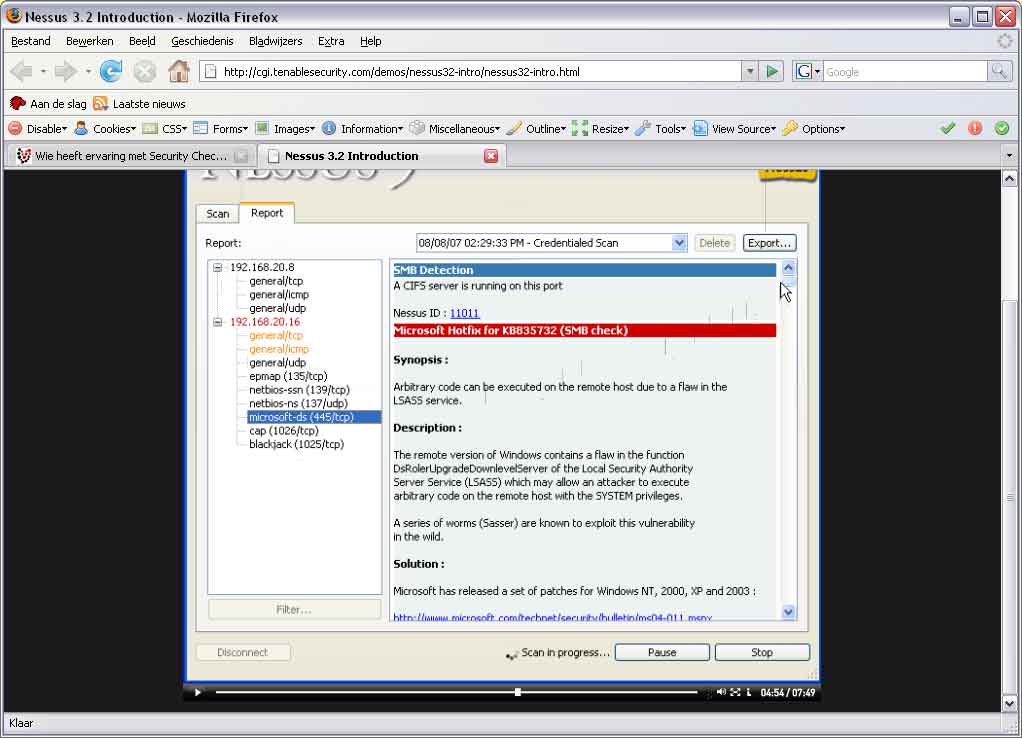Click the green circular check icon
Screen dimensions: 1022x738
[1002, 128]
